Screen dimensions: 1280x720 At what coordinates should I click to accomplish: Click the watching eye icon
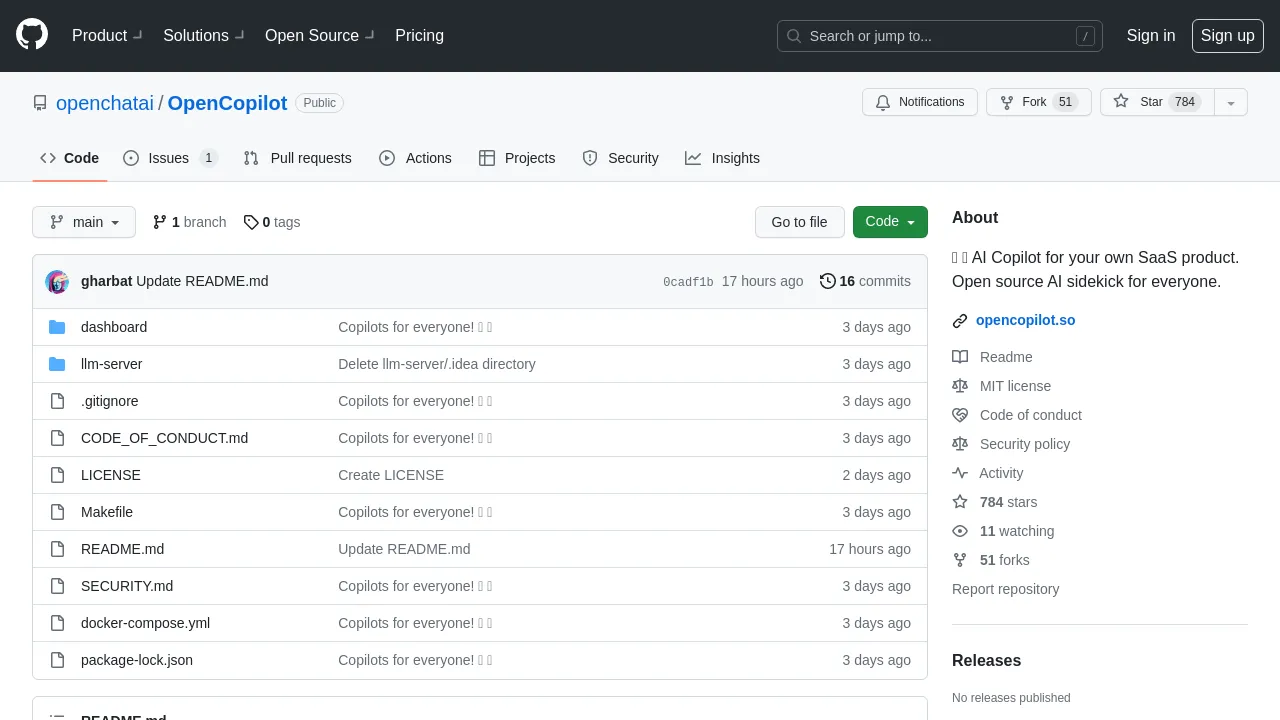tap(960, 531)
